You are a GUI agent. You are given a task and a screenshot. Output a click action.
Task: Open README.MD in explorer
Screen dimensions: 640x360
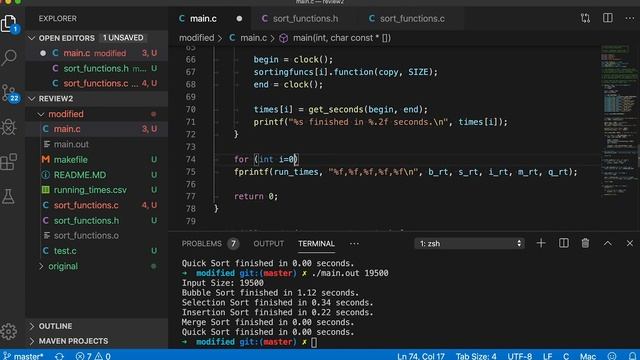coord(96,175)
